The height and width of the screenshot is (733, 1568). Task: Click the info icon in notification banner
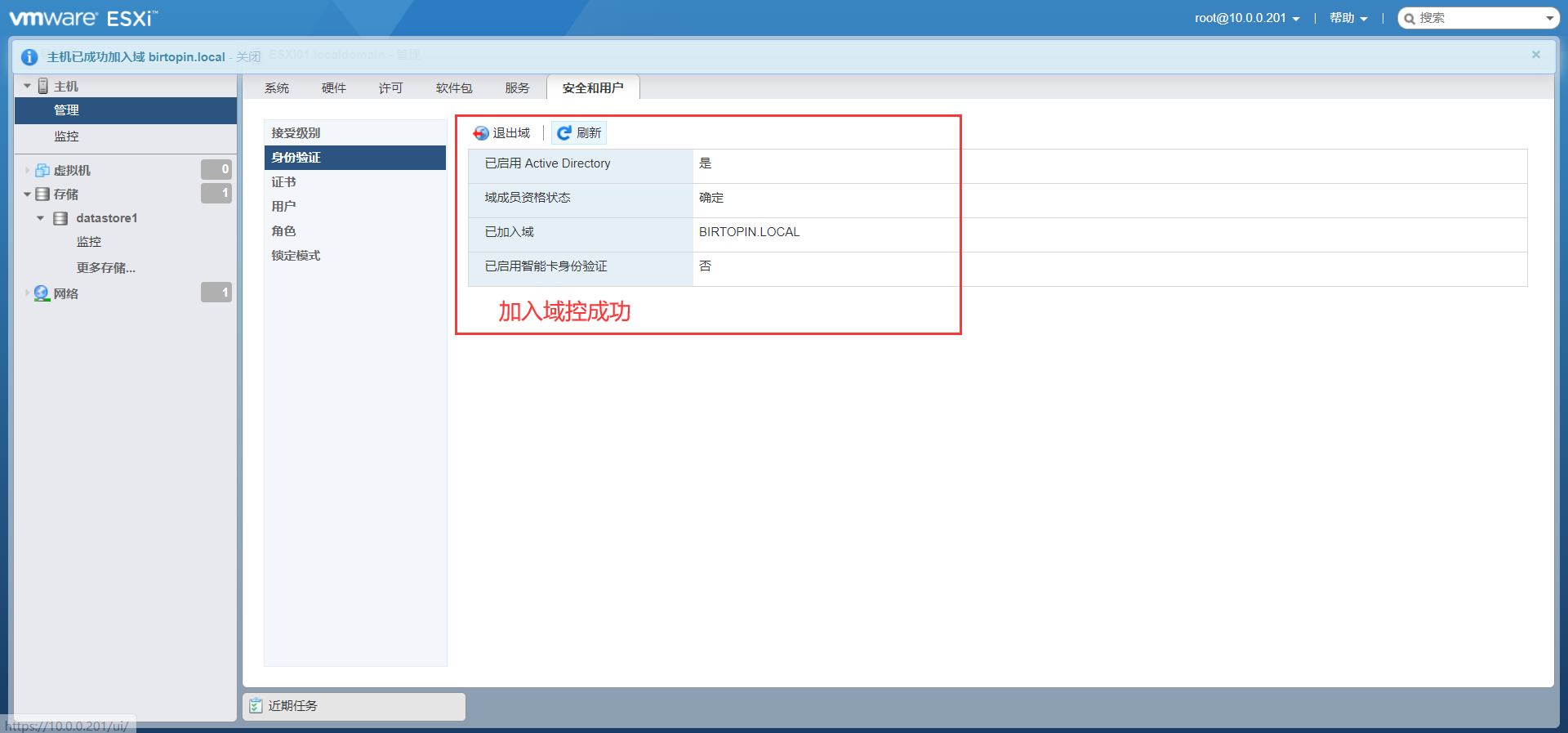point(29,56)
